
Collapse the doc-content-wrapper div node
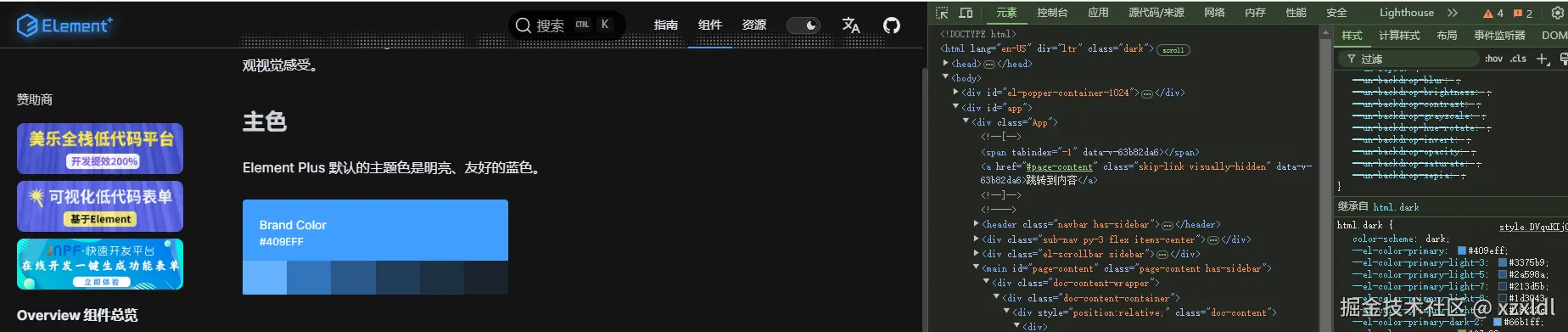click(986, 282)
